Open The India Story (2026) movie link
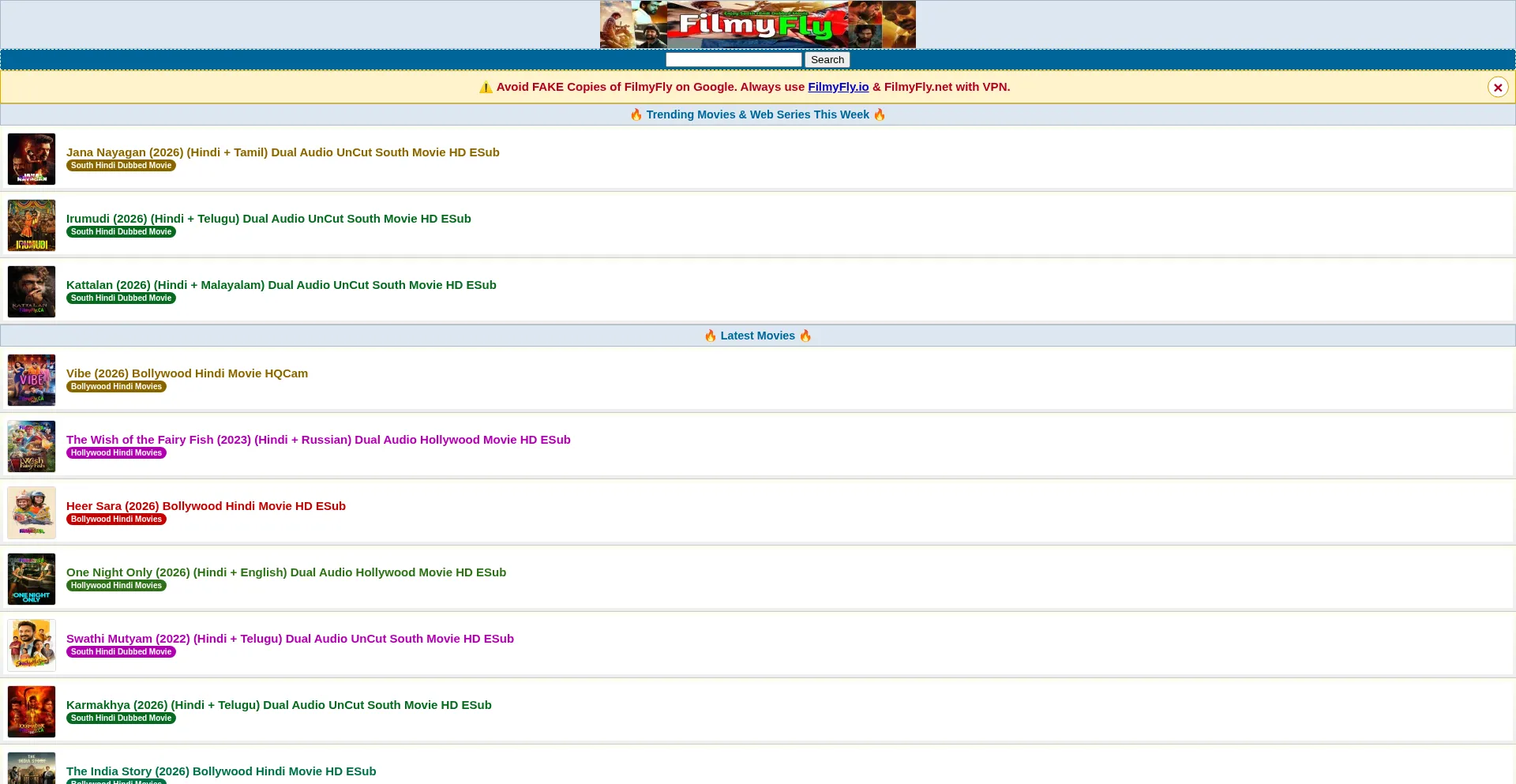1516x784 pixels. [x=221, y=771]
